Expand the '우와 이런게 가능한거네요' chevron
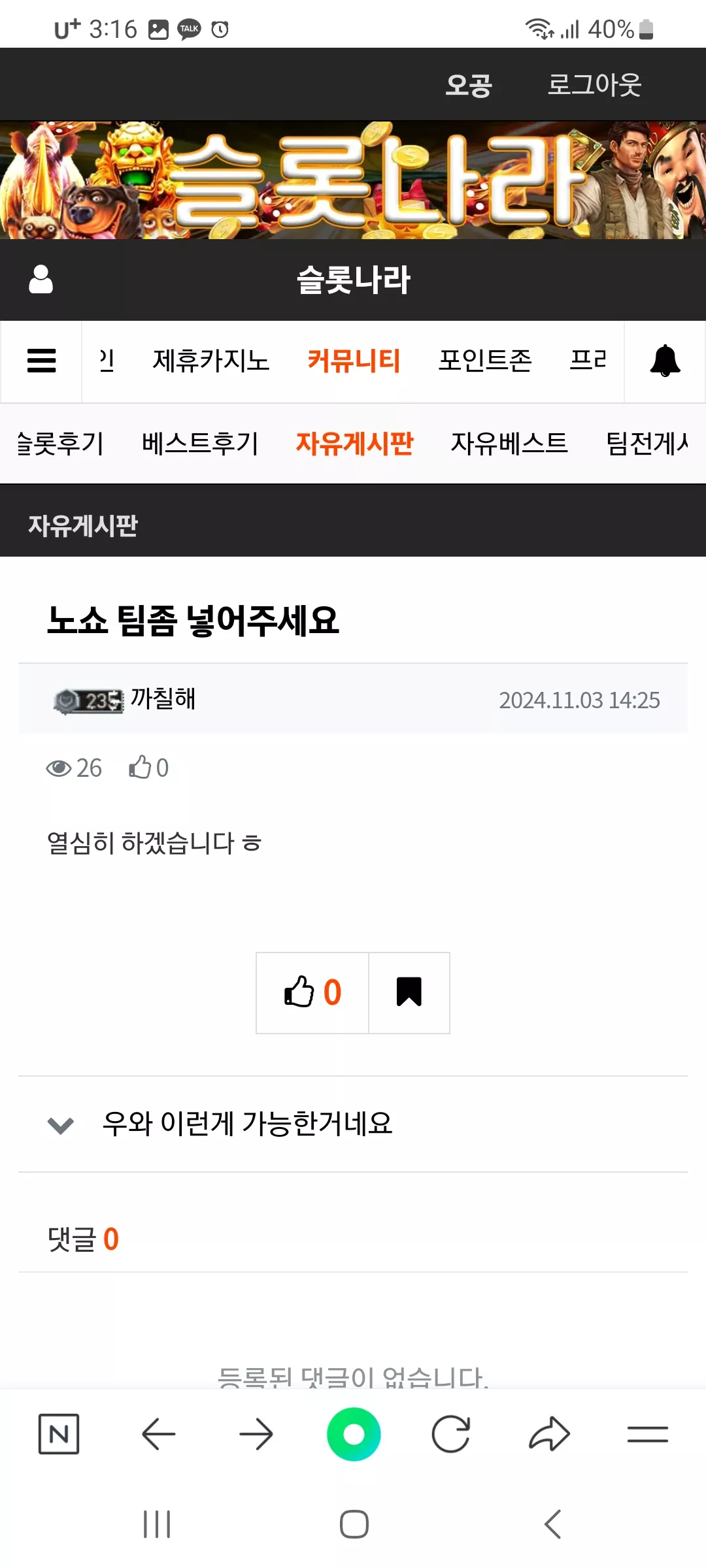 [x=61, y=1125]
